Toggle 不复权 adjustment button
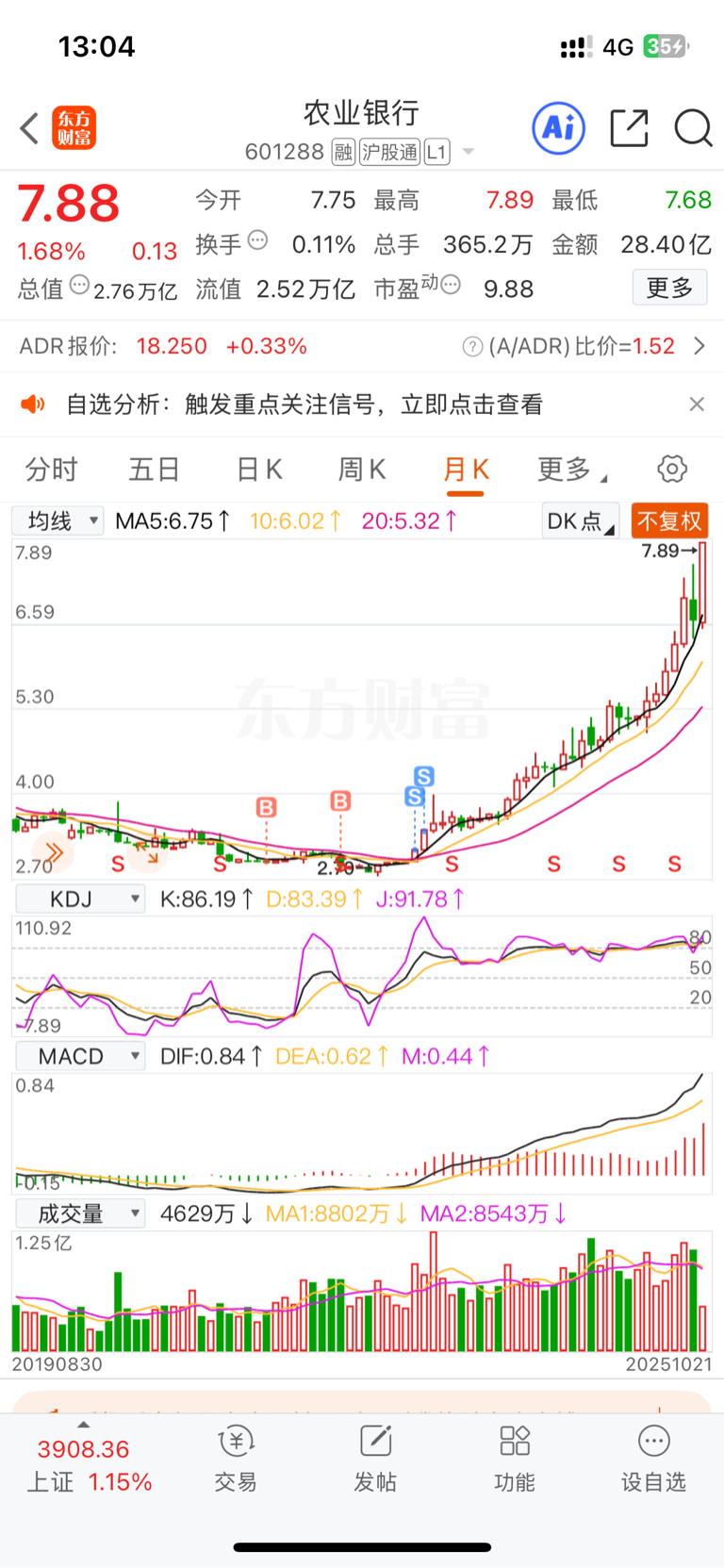The height and width of the screenshot is (1568, 724). [669, 520]
